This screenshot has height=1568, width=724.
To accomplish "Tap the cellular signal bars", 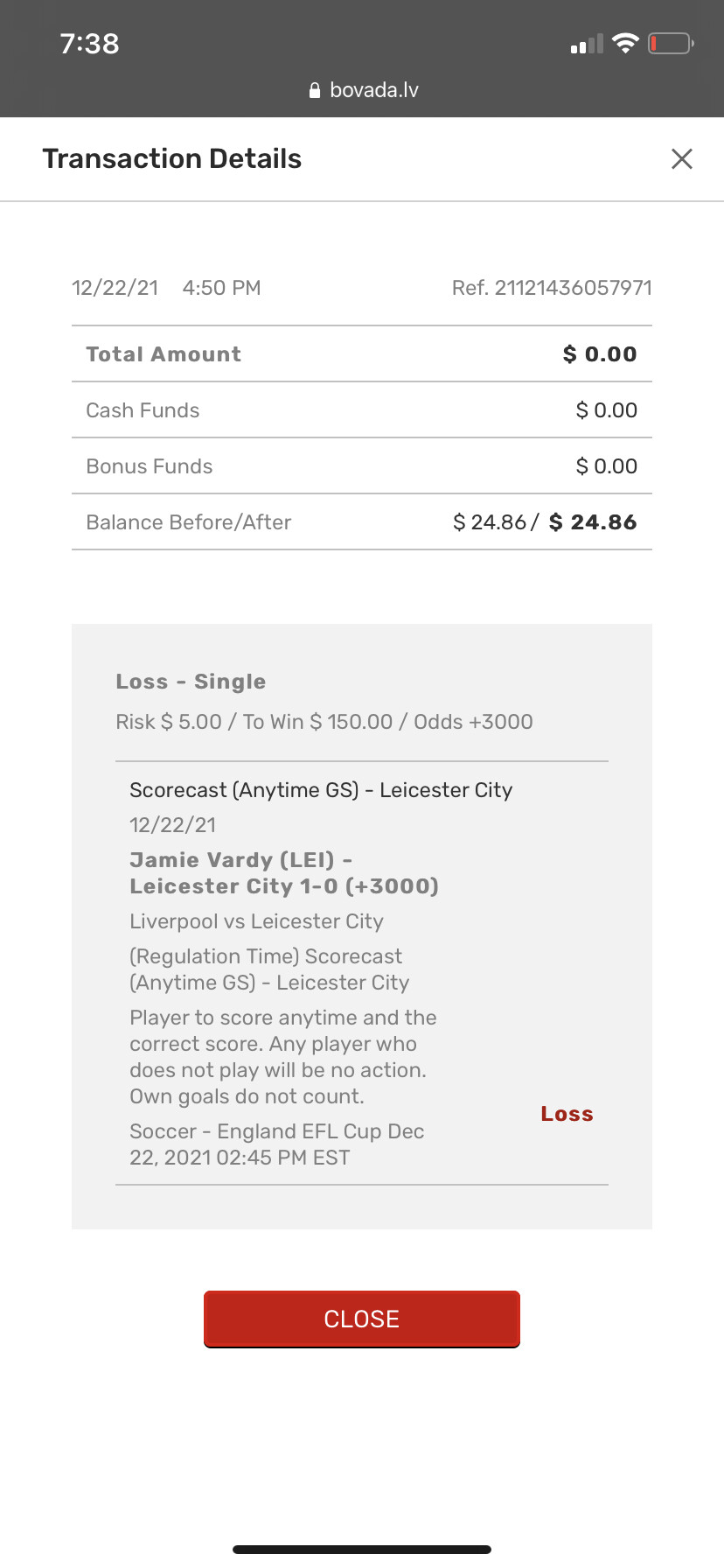I will [587, 44].
